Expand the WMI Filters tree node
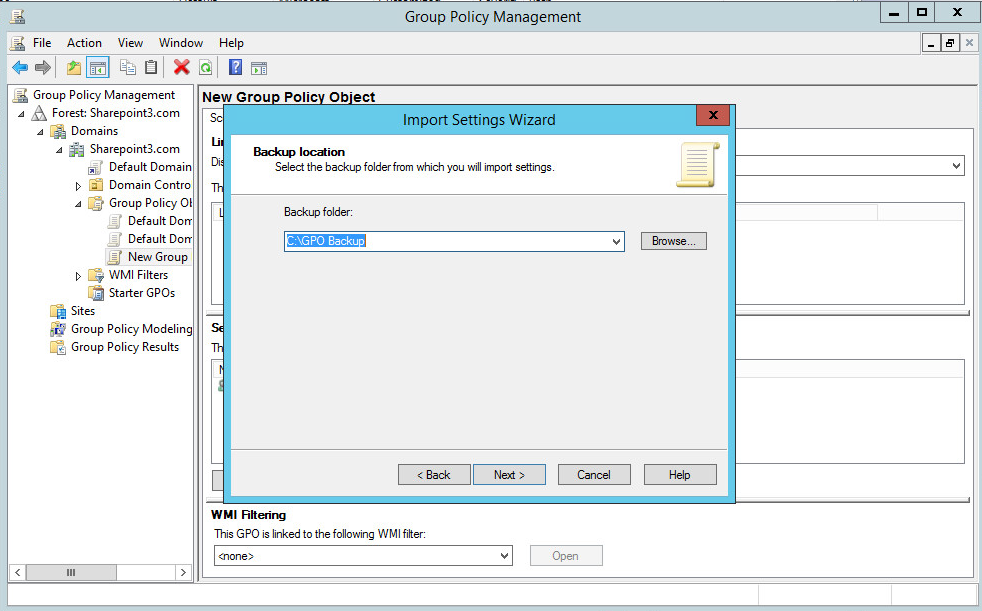Screen dimensions: 982x611 pyautogui.click(x=79, y=276)
